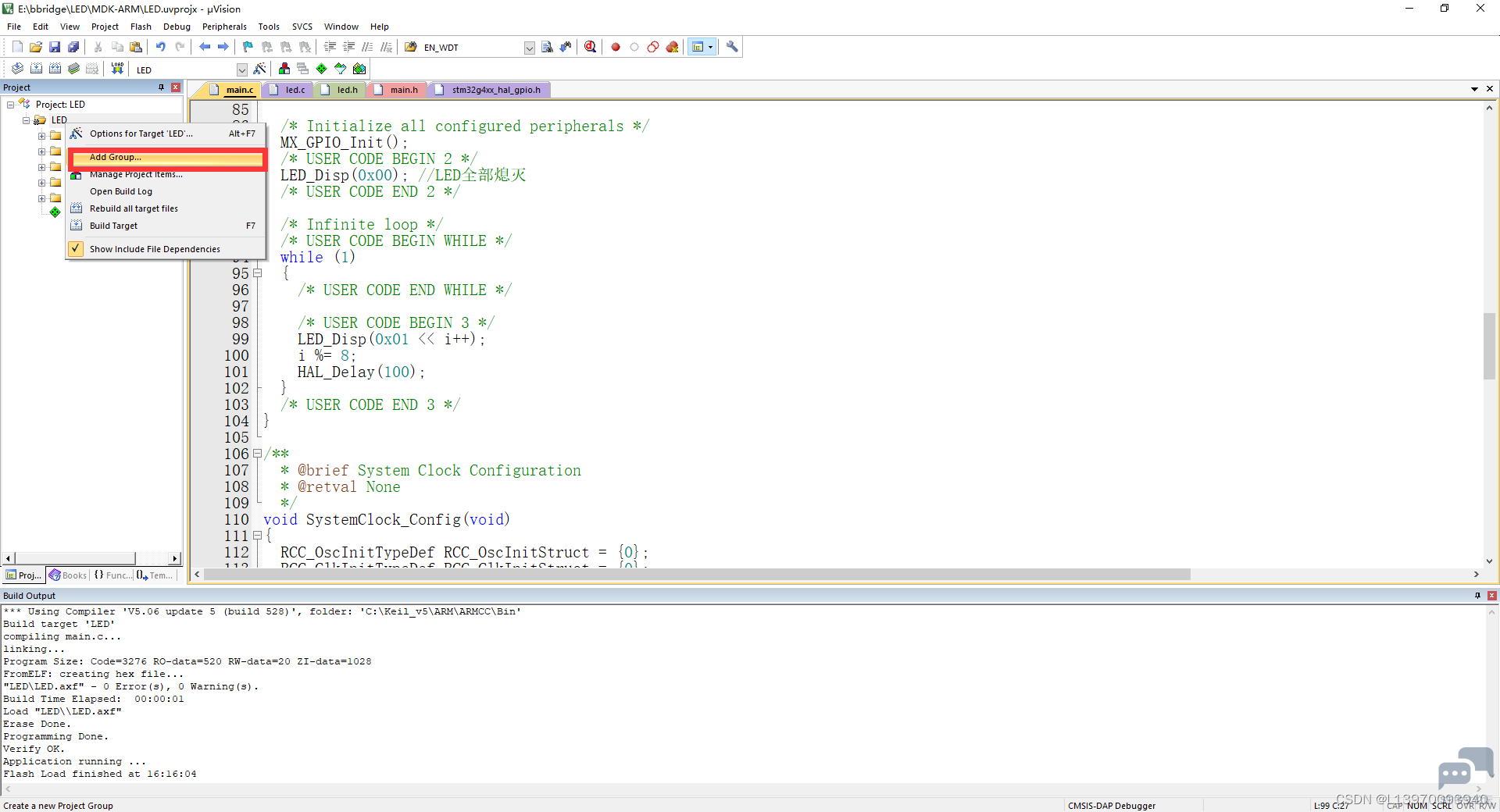Switch to the Books panel tab
The image size is (1500, 812).
click(x=68, y=575)
